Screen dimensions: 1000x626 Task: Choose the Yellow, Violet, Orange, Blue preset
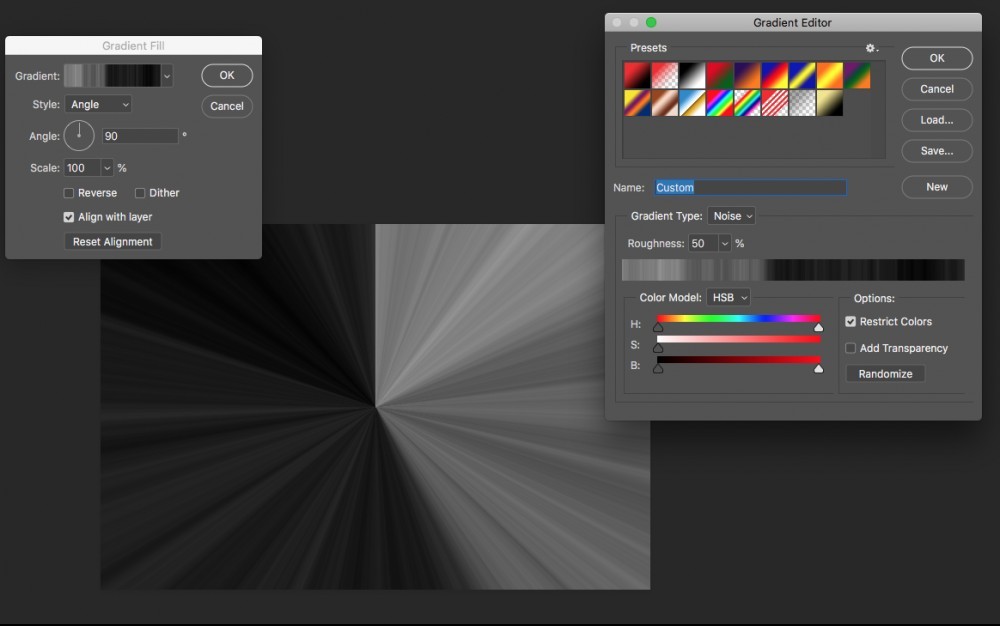pyautogui.click(x=636, y=103)
